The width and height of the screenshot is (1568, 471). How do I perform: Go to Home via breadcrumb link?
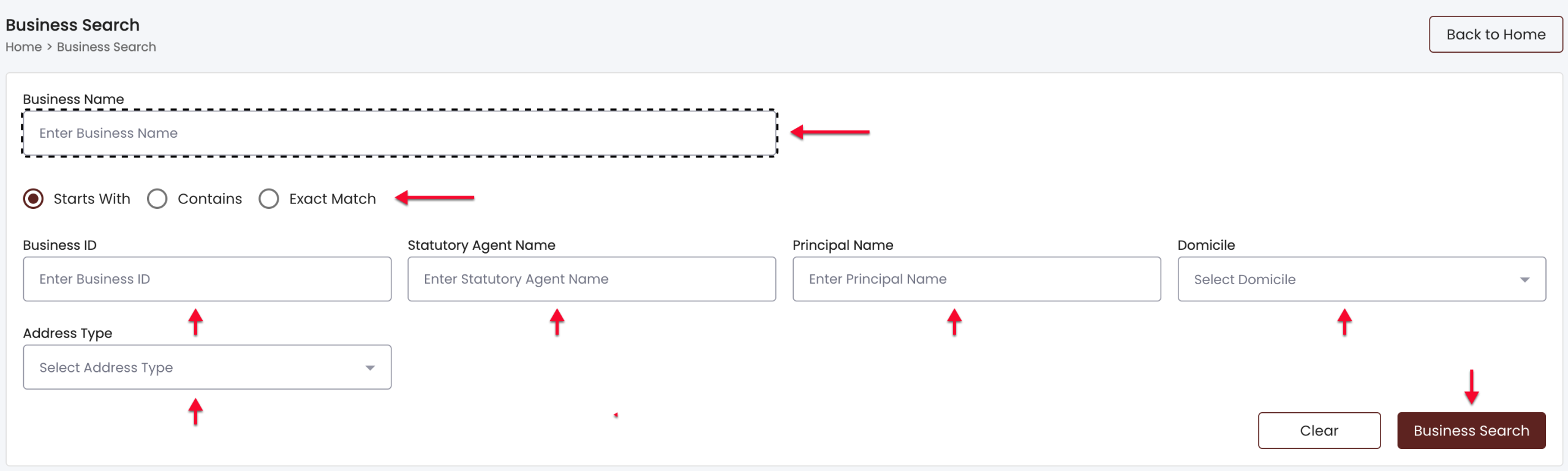point(24,47)
